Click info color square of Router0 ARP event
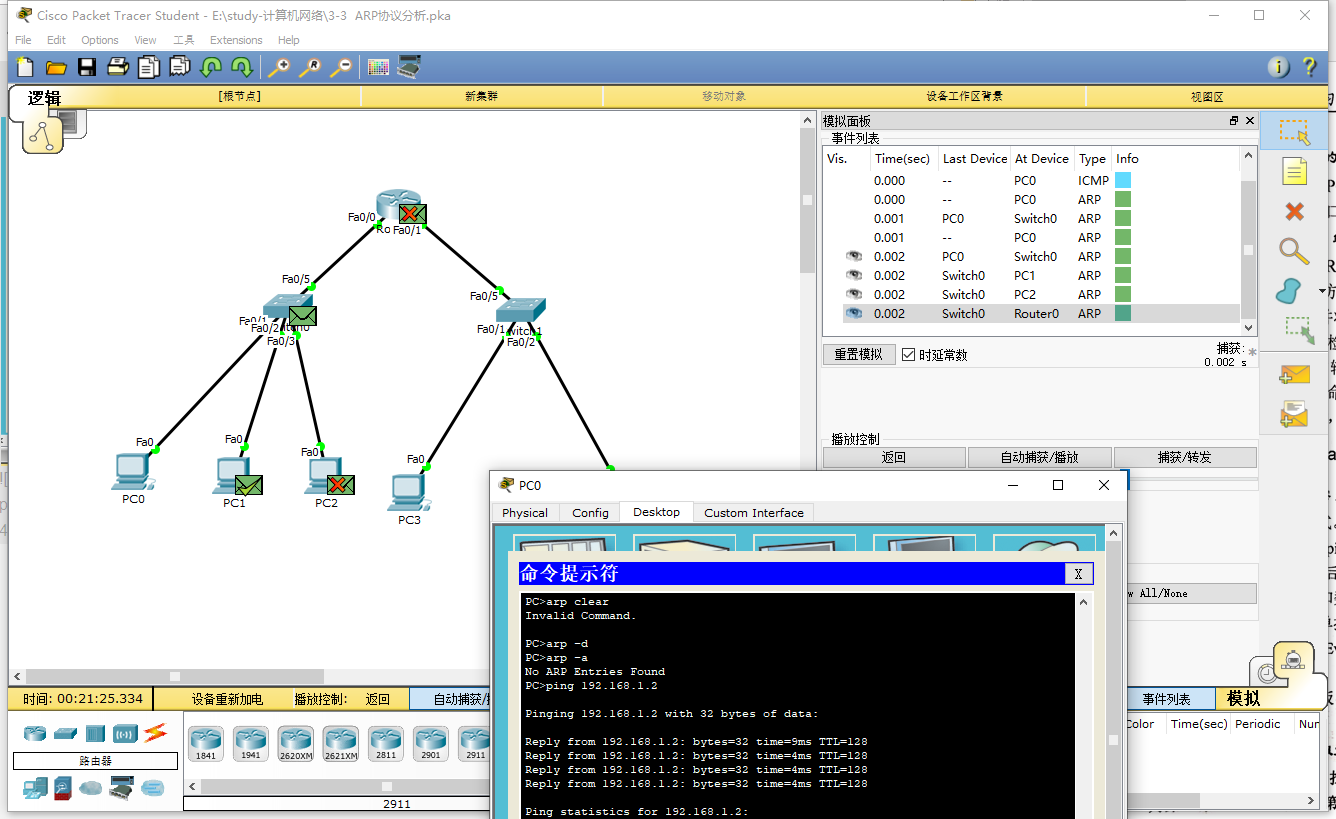The image size is (1336, 819). point(1123,314)
